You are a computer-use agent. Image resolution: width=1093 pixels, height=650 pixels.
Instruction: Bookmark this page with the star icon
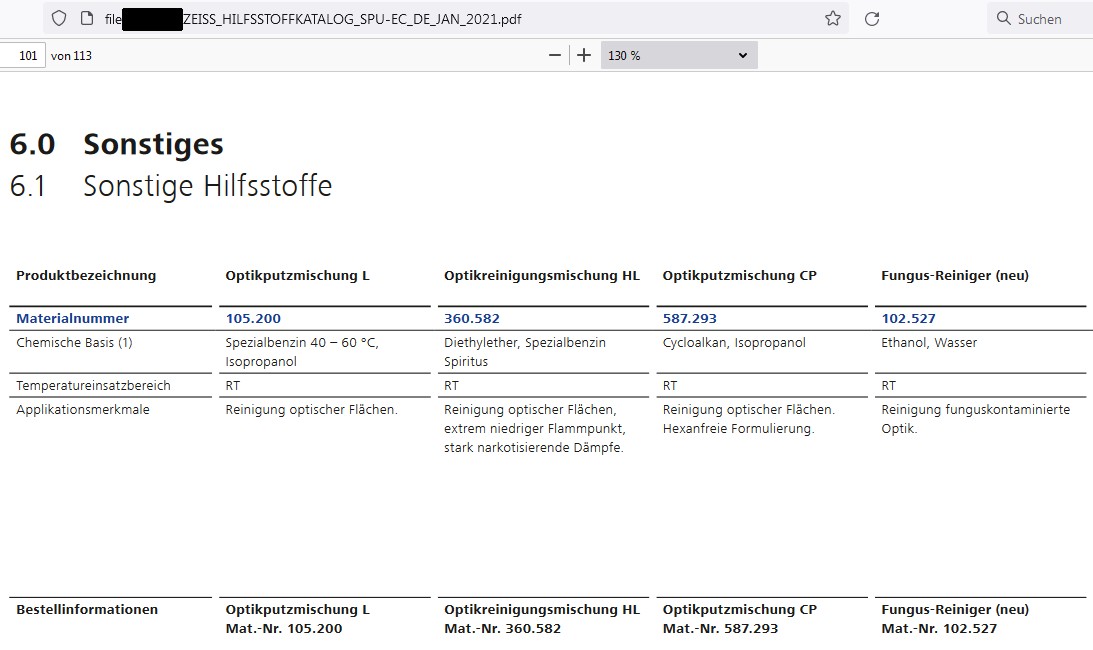832,18
